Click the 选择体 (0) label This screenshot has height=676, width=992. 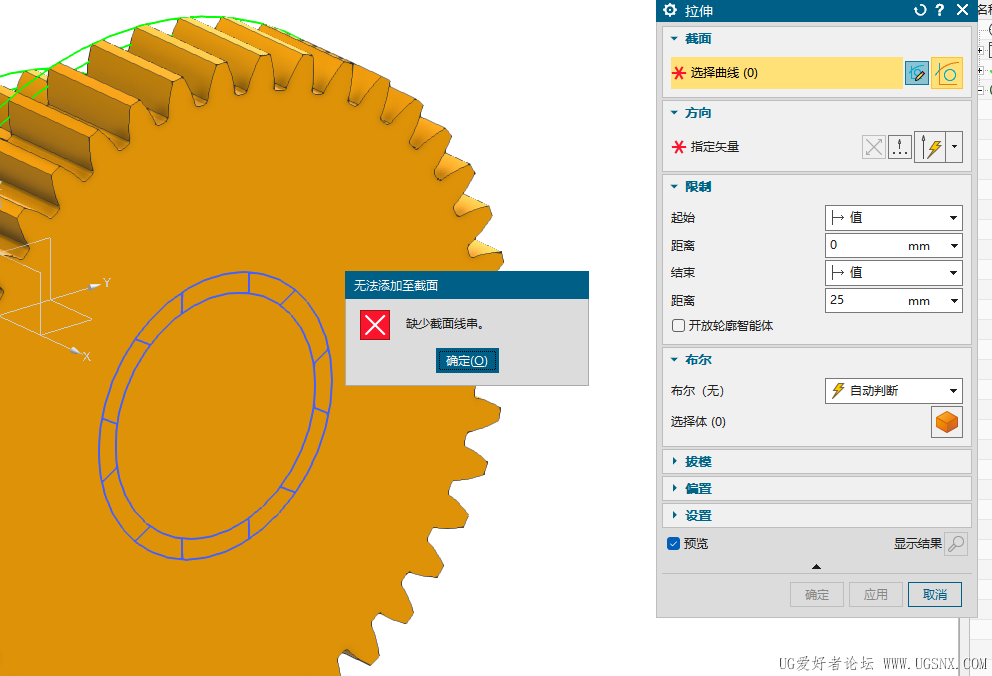click(698, 422)
